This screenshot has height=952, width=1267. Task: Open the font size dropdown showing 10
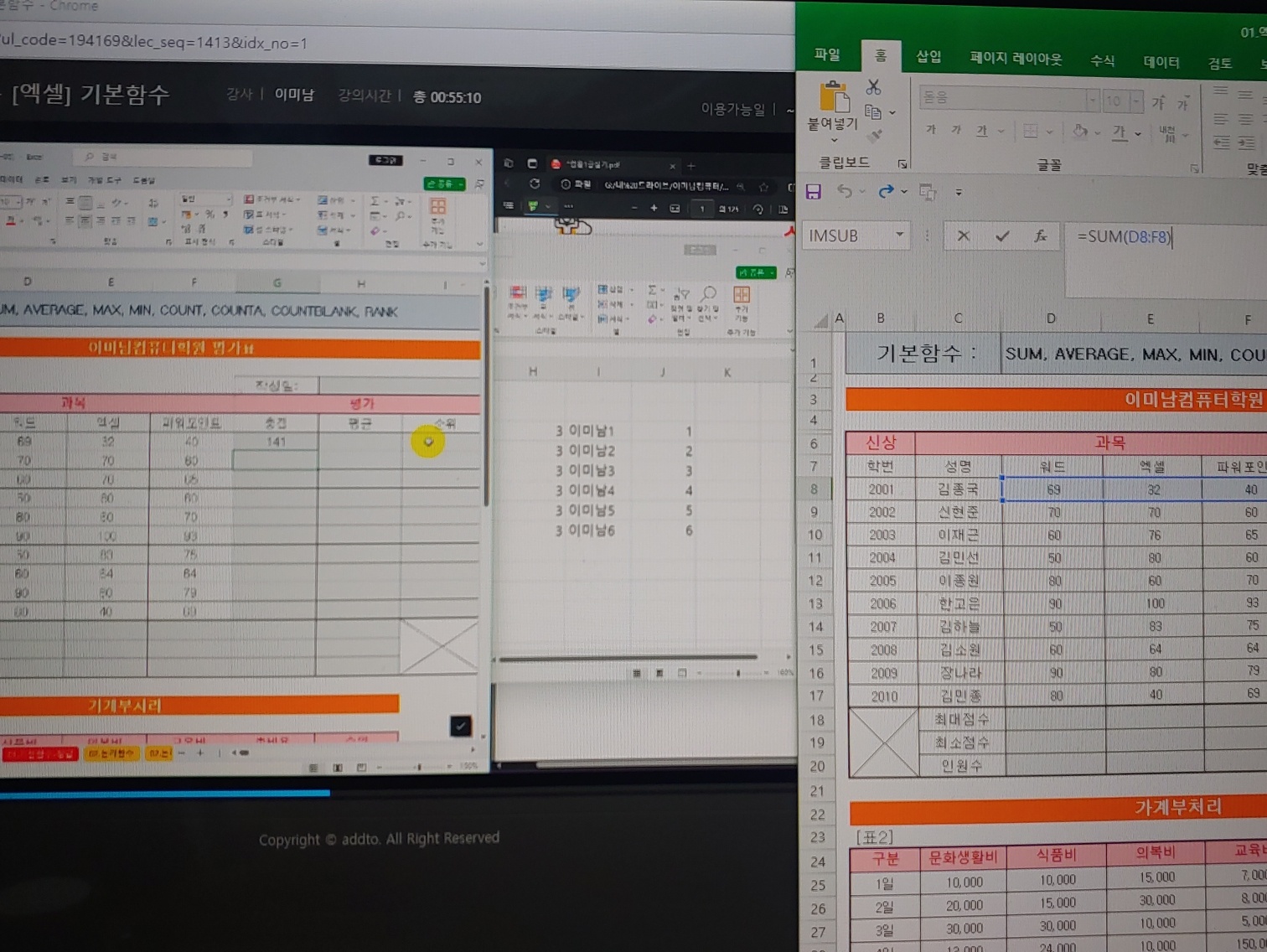[x=1135, y=101]
